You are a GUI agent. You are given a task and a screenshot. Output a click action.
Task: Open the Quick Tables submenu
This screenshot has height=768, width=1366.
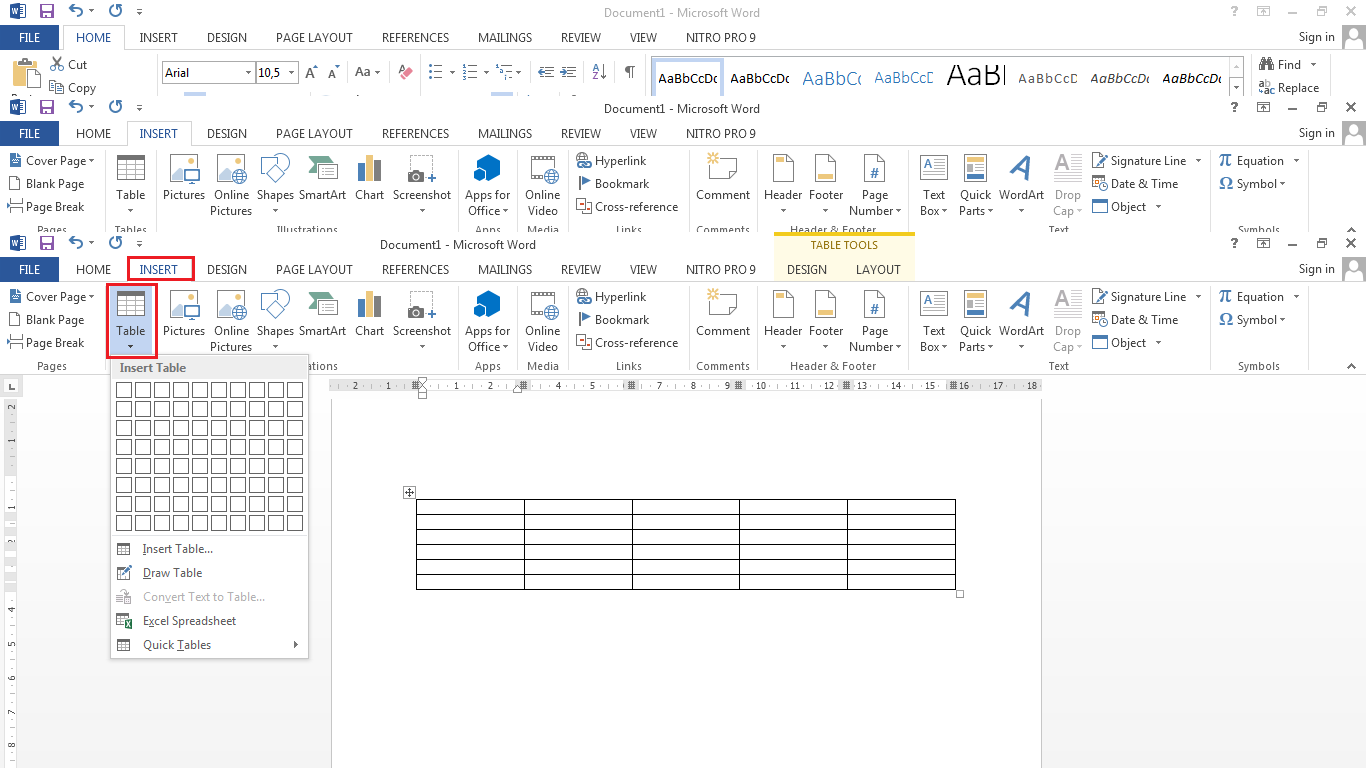pos(209,645)
